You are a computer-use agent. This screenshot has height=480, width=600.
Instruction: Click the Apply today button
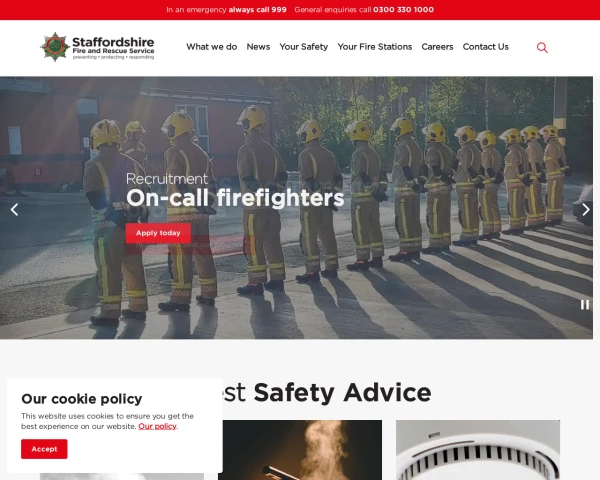tap(158, 233)
